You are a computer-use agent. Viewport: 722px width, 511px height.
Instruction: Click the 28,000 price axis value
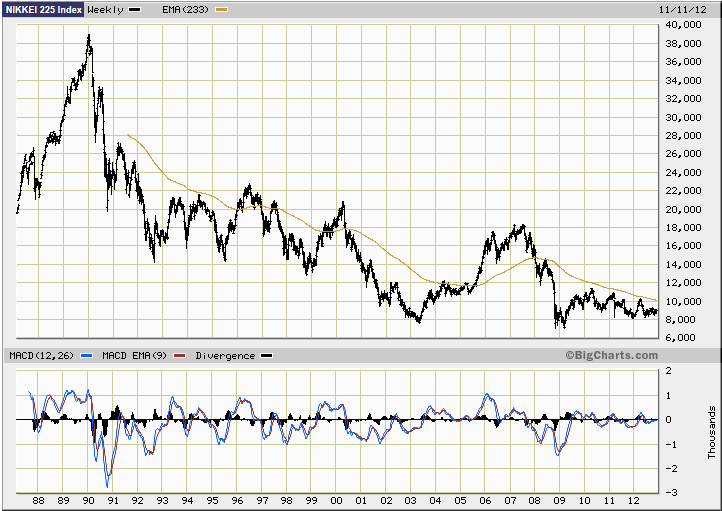[x=684, y=135]
